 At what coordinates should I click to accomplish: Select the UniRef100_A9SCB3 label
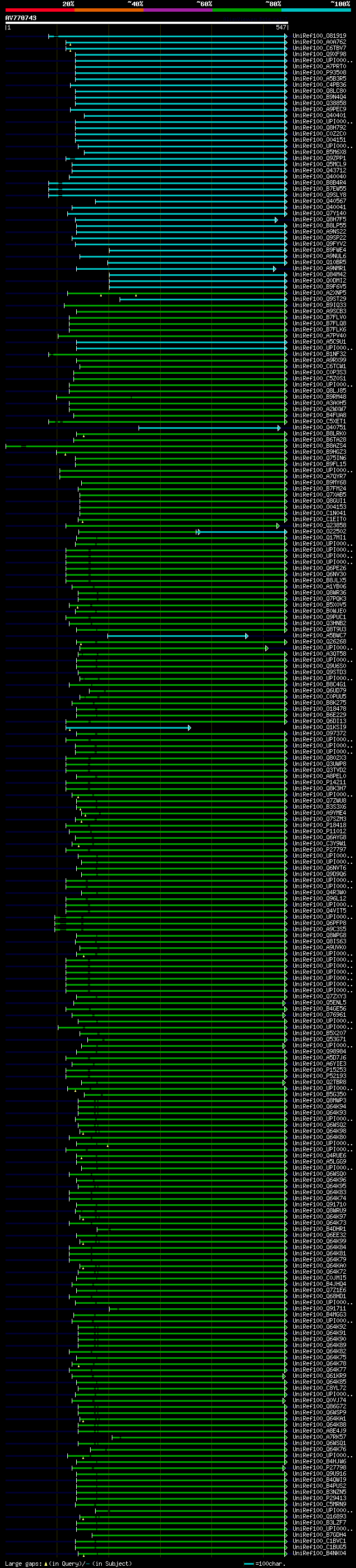(x=319, y=311)
